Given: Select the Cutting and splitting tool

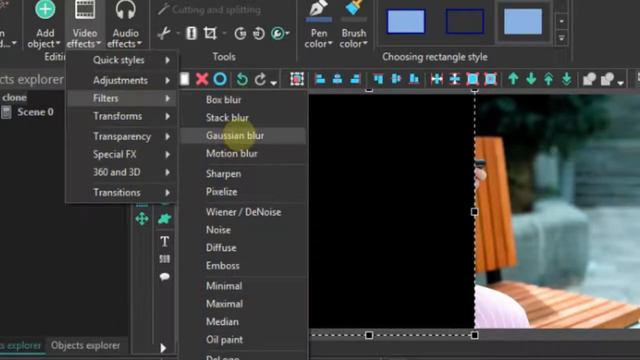Looking at the screenshot, I should point(209,9).
